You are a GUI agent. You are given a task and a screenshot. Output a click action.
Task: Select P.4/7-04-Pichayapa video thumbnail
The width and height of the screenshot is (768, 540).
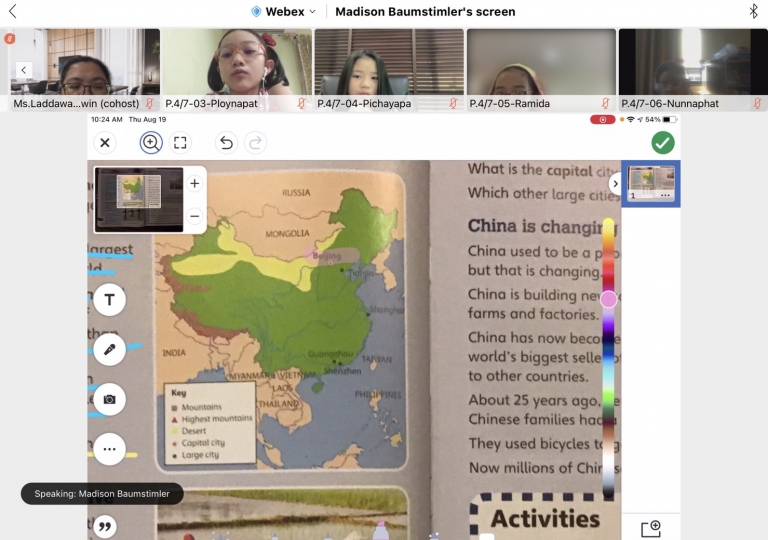coord(389,69)
